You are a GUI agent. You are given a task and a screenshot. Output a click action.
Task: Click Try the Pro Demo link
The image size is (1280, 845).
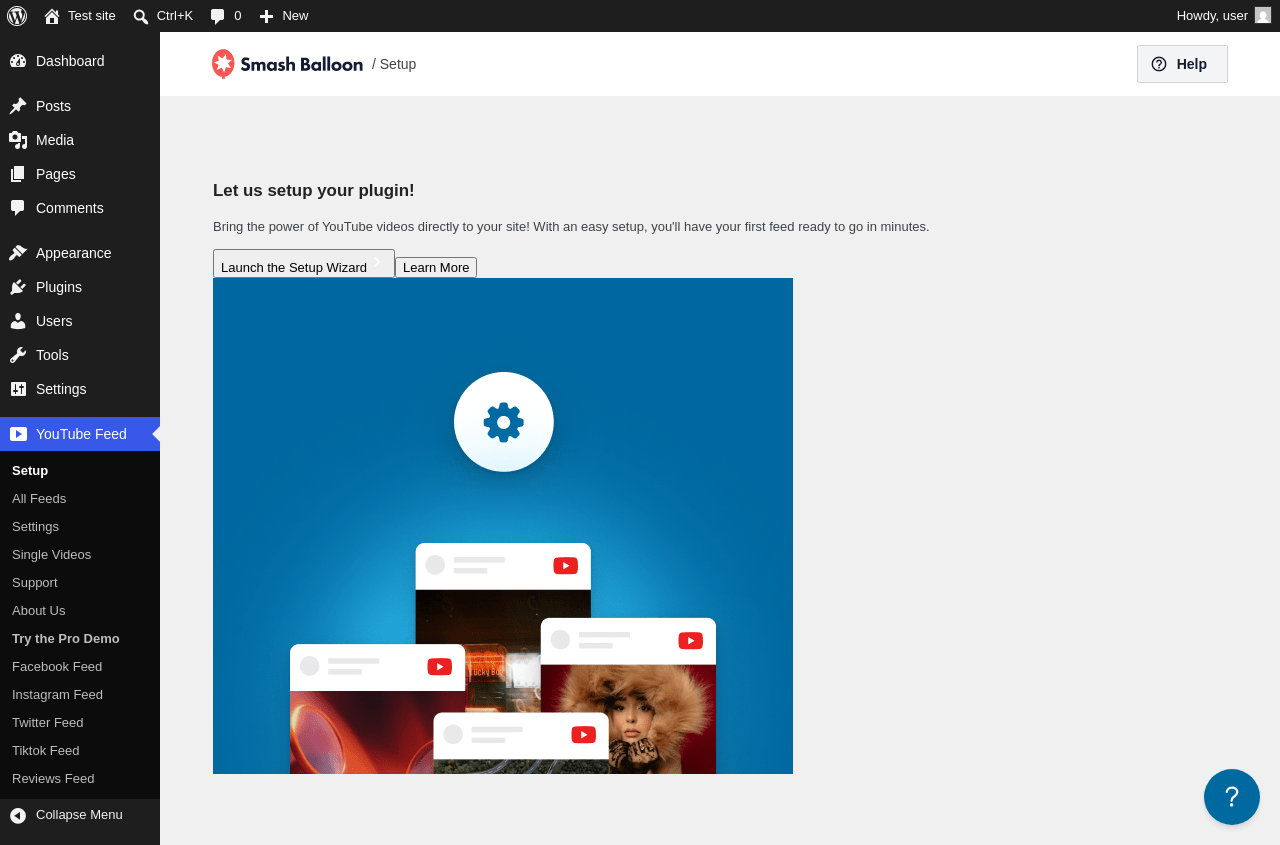pyautogui.click(x=80, y=639)
